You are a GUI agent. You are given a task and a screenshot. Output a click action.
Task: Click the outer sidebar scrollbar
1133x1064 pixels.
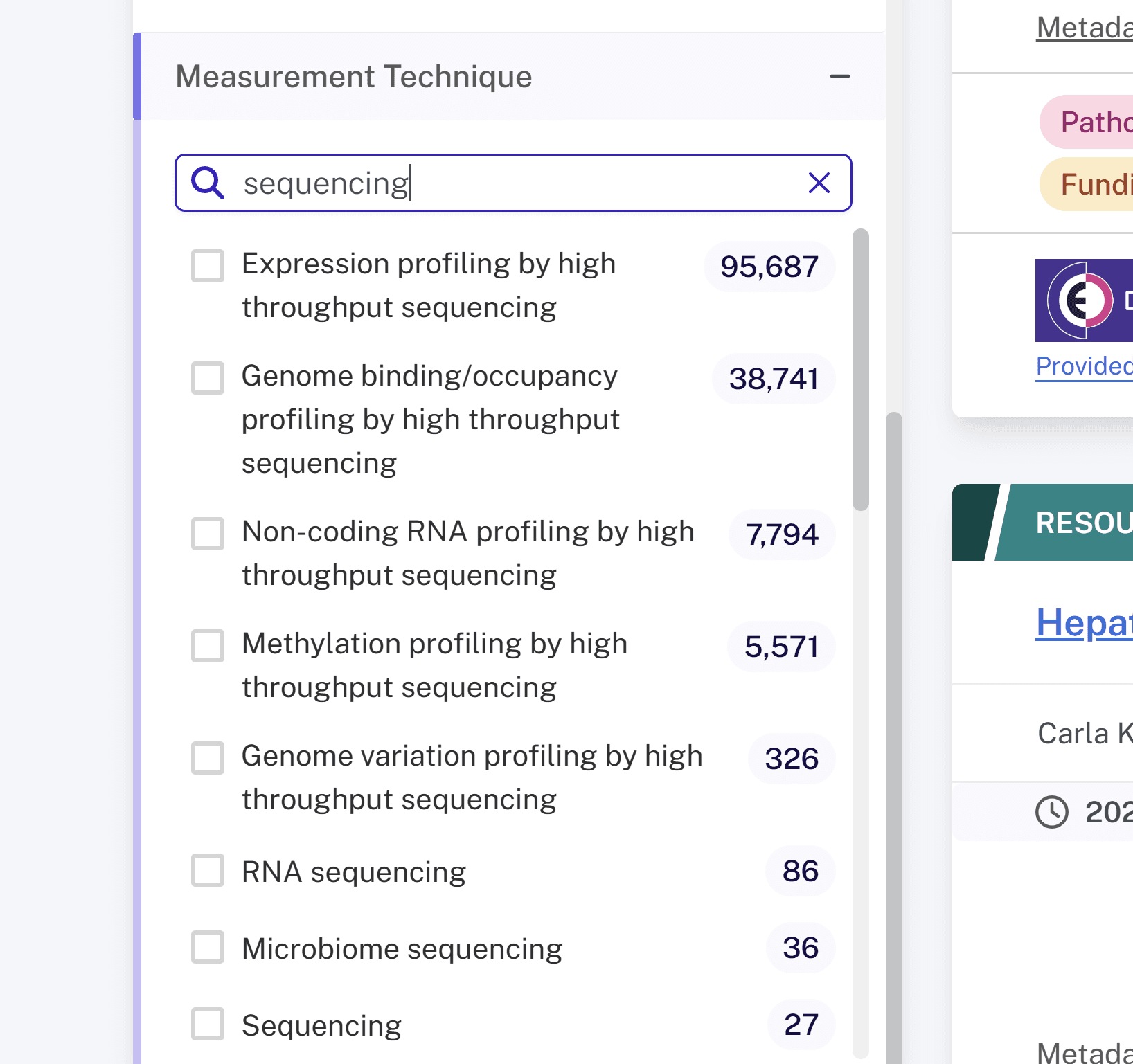pos(894,738)
